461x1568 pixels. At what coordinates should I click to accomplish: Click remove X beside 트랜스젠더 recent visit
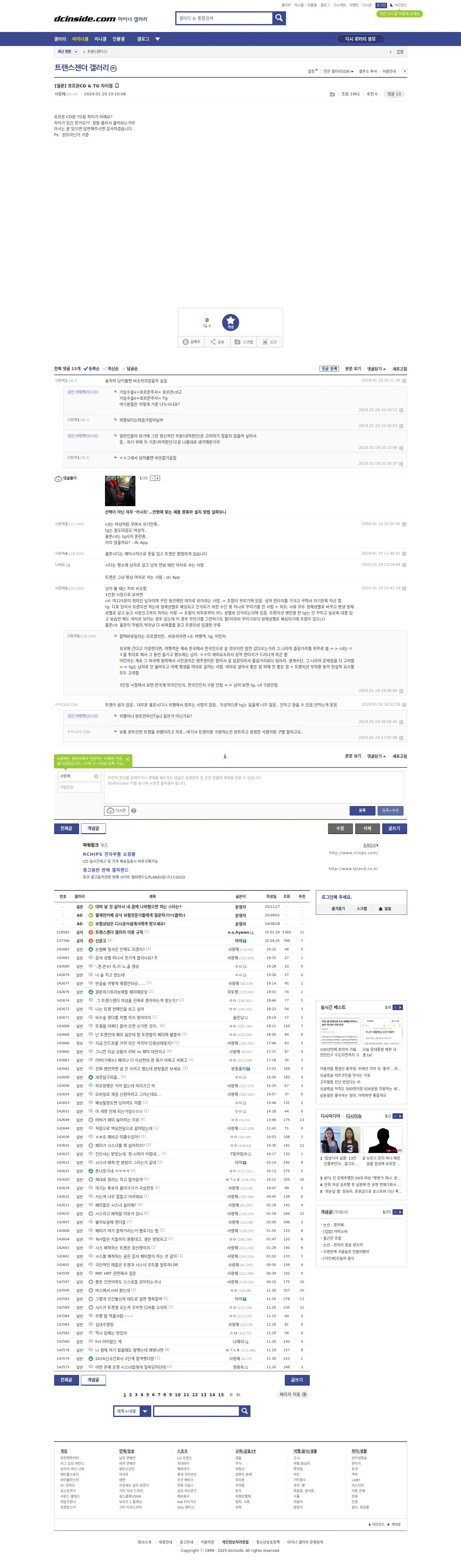[x=112, y=52]
